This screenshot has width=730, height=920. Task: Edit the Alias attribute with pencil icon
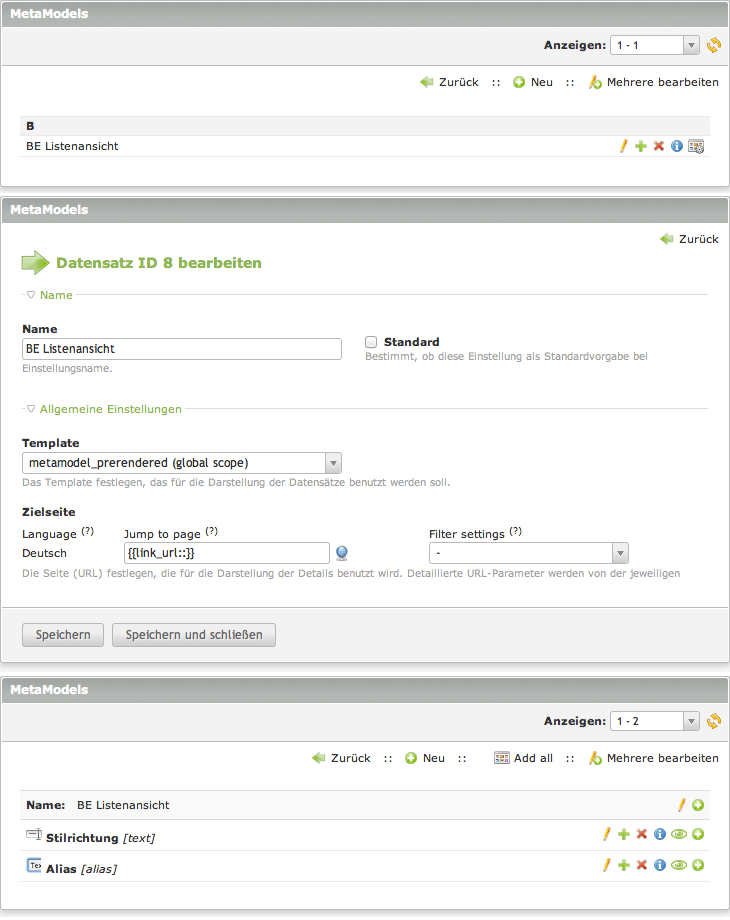click(606, 864)
